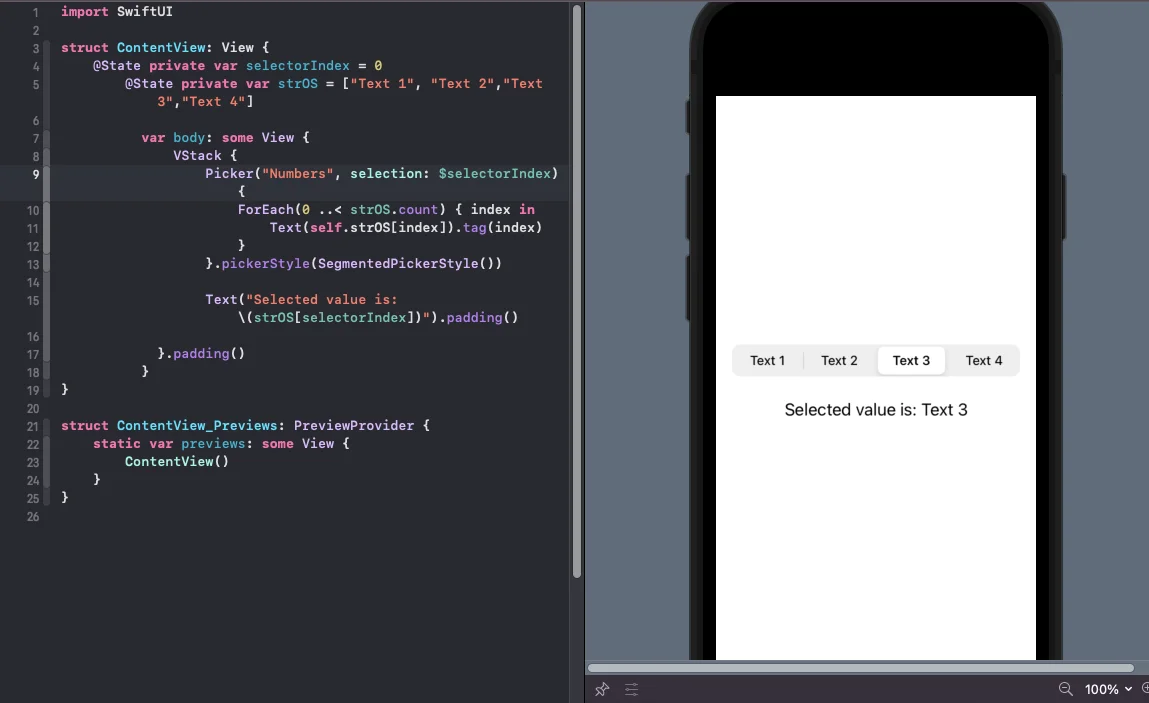Click the '.padding()' modifier on line 17
The width and height of the screenshot is (1149, 703).
tap(204, 353)
